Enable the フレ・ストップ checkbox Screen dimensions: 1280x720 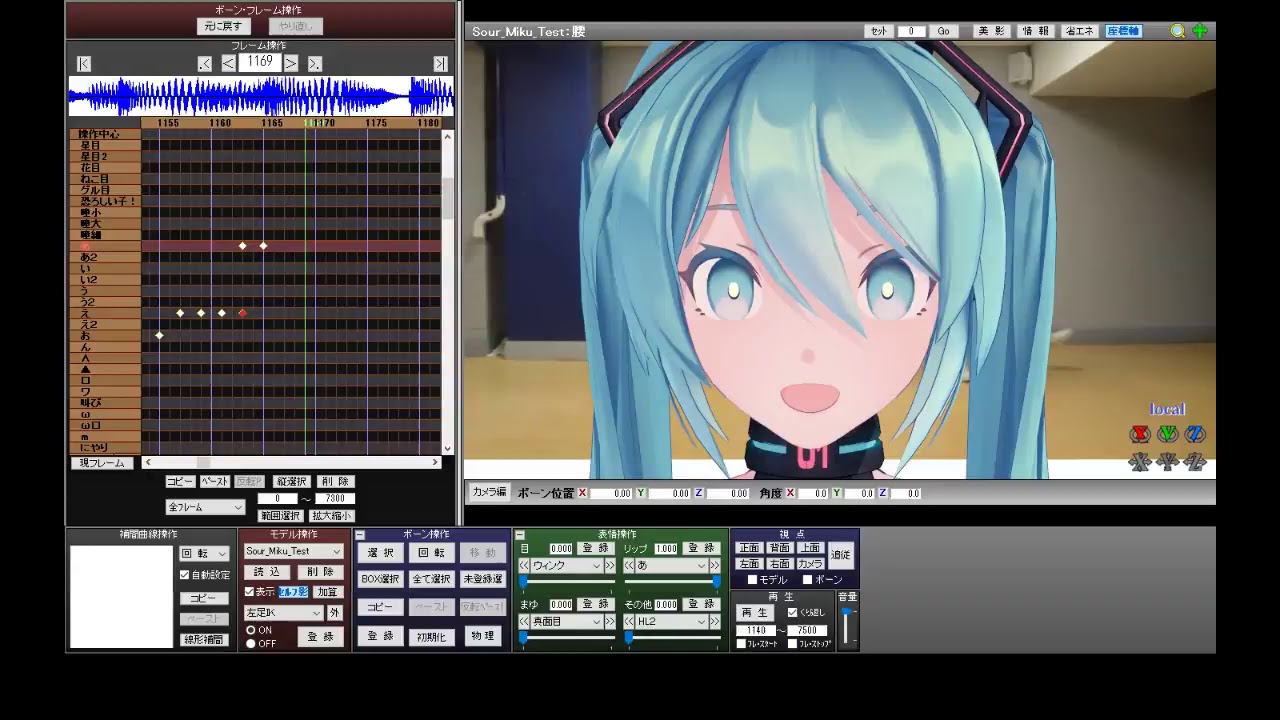click(x=792, y=644)
